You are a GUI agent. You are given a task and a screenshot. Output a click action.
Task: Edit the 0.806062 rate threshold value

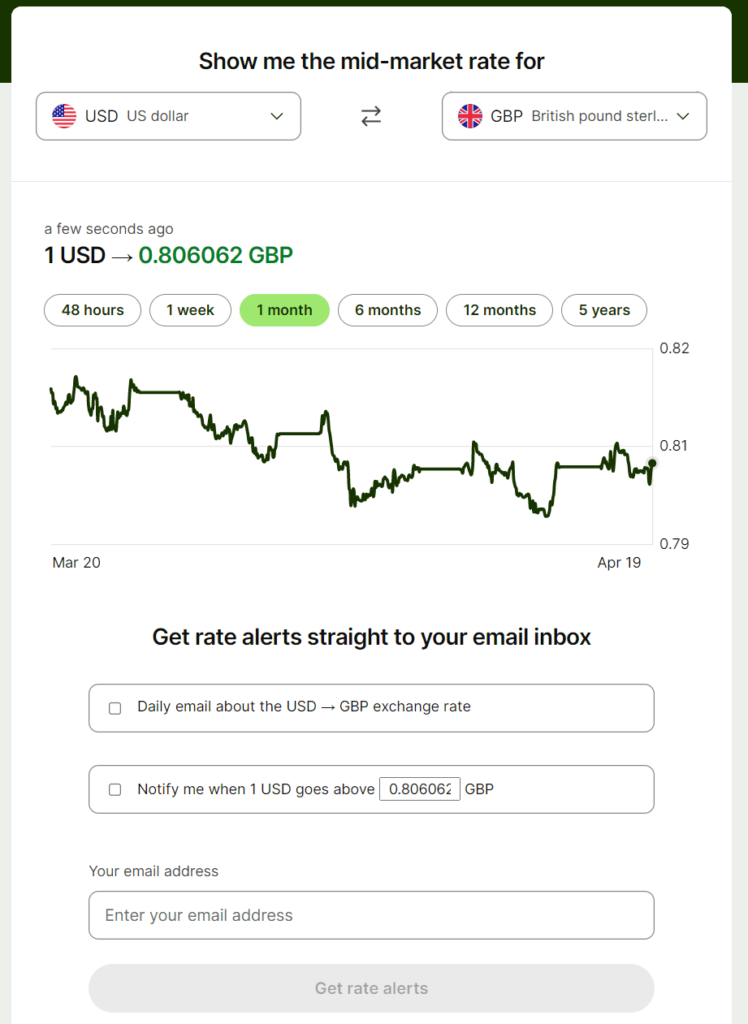(419, 789)
